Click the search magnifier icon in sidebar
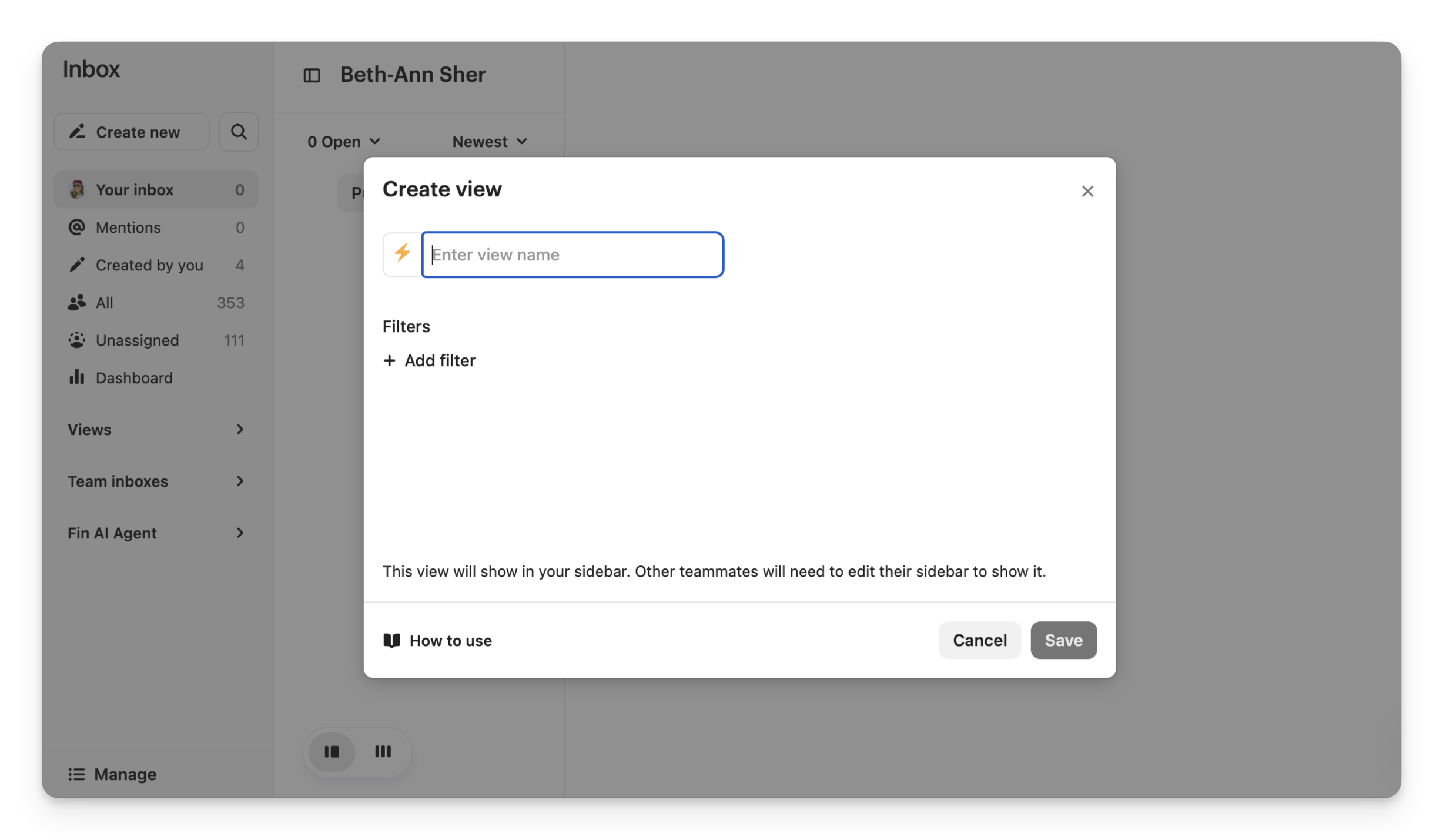 239,132
